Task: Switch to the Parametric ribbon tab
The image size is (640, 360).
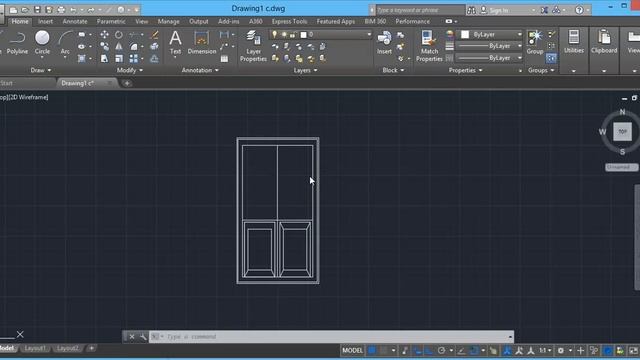Action: [111, 21]
